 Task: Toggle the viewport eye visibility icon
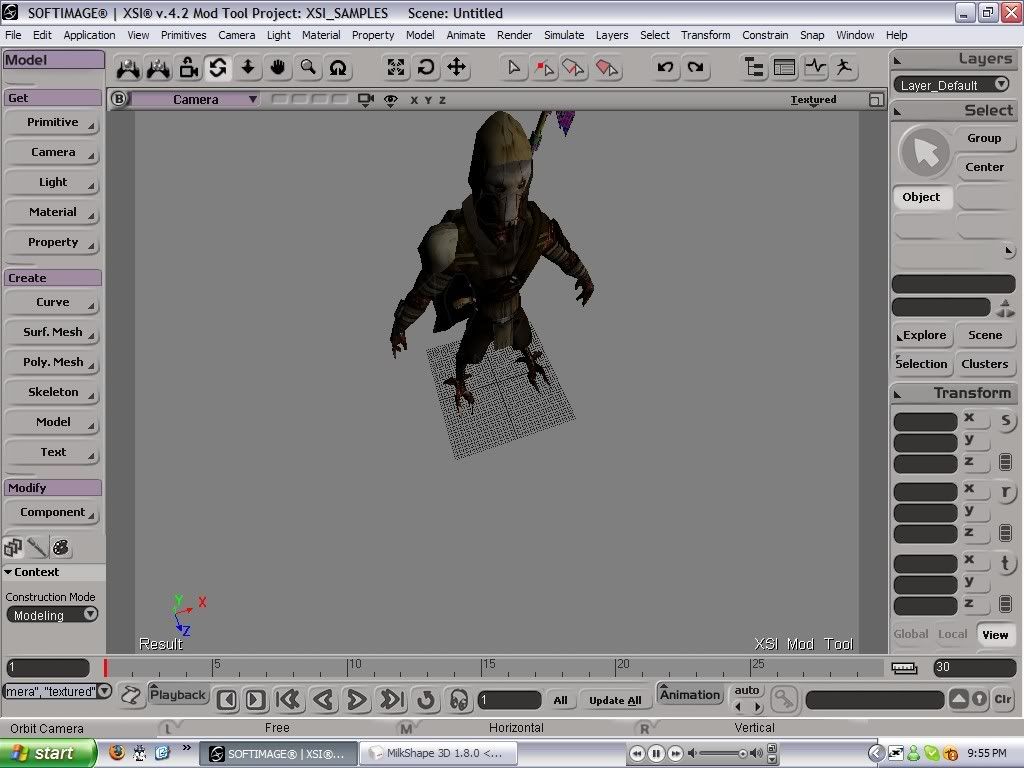391,99
